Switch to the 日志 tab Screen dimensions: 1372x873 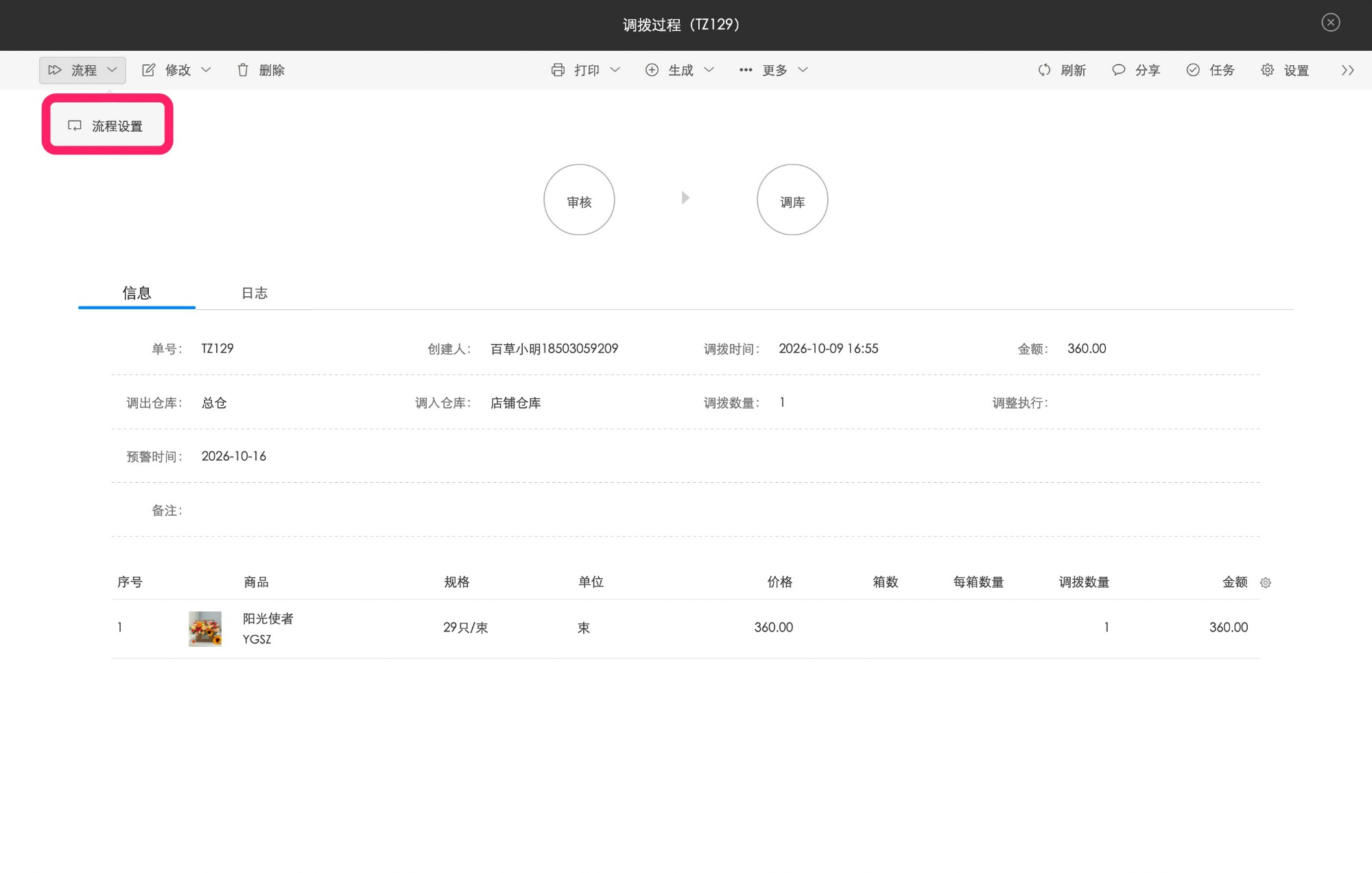coord(255,293)
